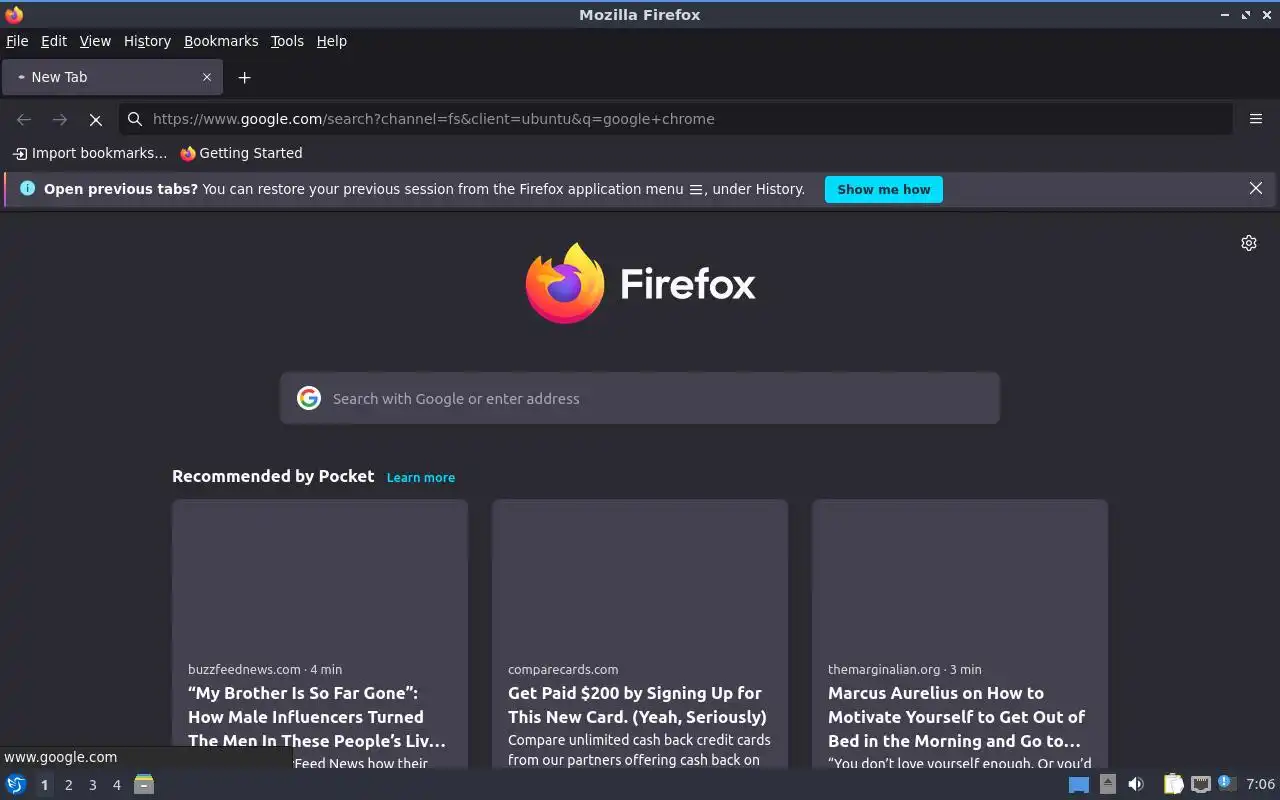Open the Bookmarks menu

point(221,41)
